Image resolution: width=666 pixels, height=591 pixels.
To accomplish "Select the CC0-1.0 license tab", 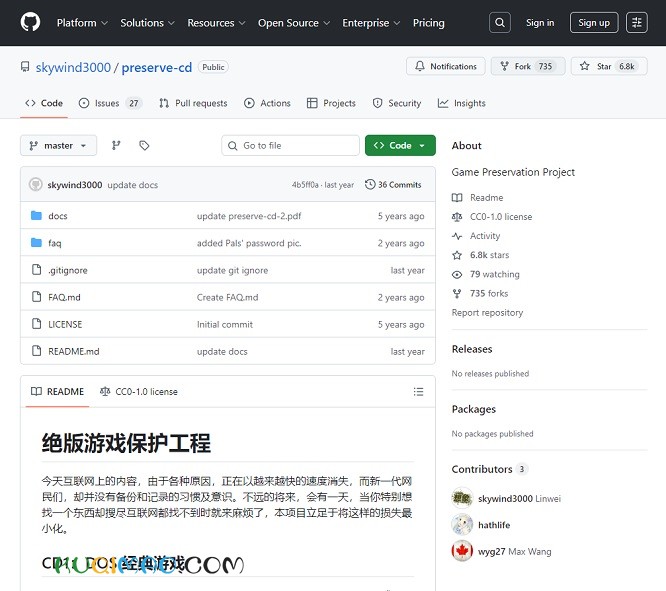I will pyautogui.click(x=138, y=392).
